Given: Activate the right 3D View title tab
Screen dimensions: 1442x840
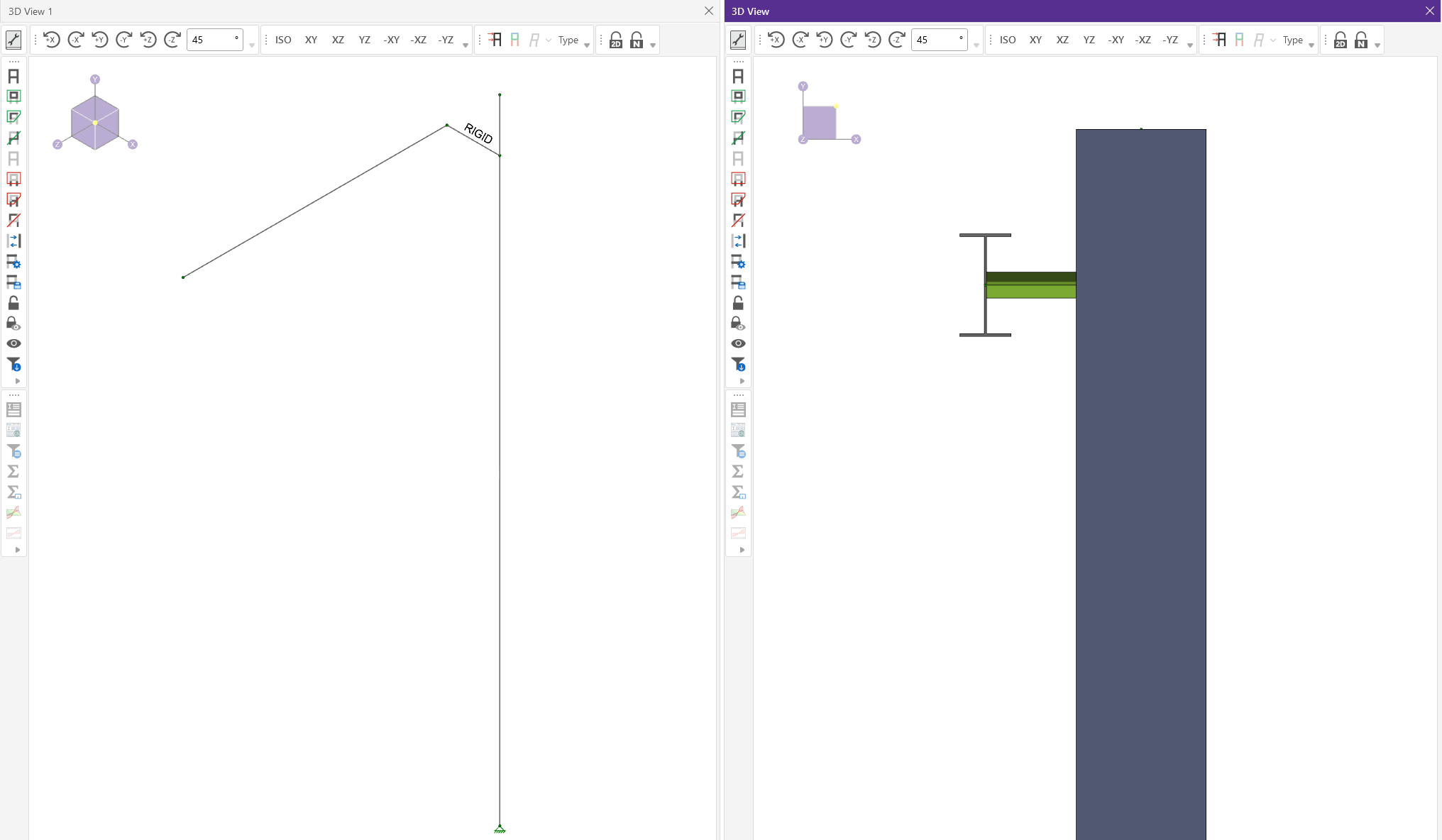Looking at the screenshot, I should pyautogui.click(x=750, y=11).
